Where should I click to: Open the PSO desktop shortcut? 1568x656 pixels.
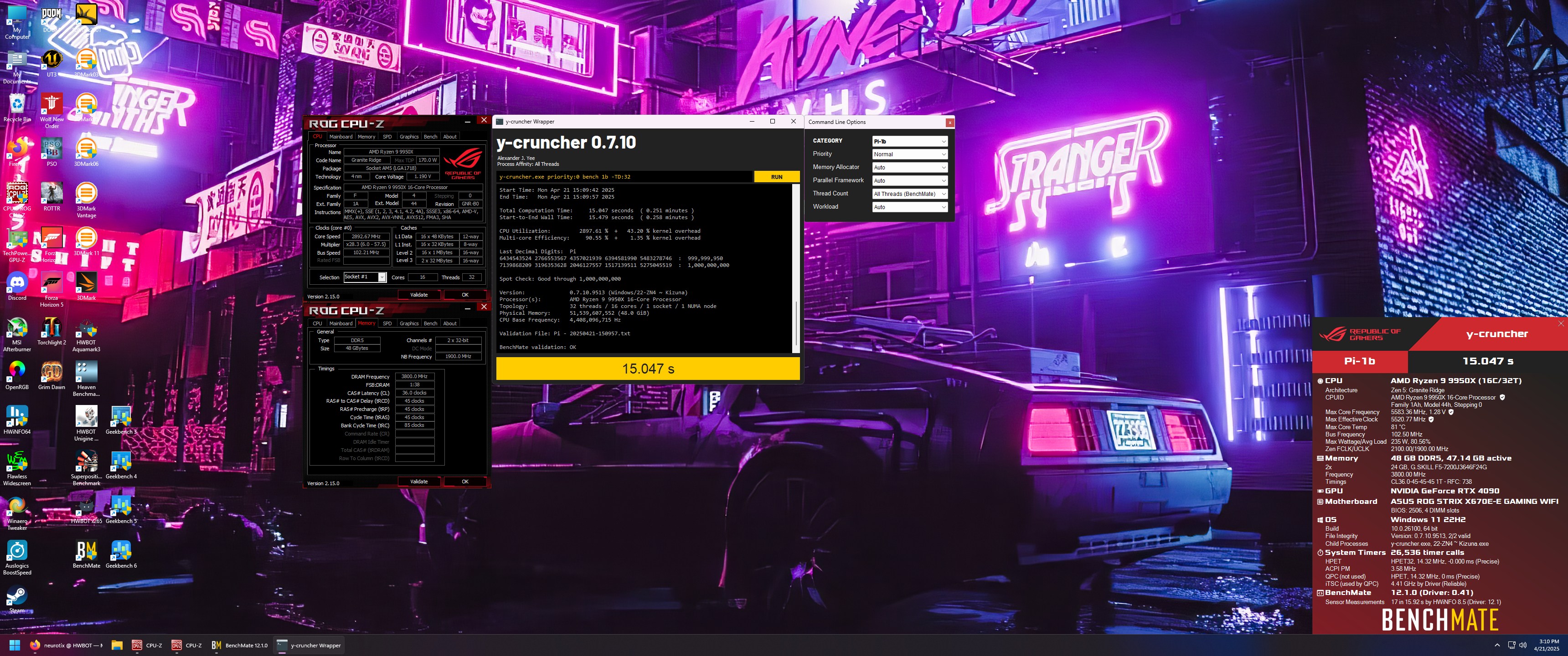[x=51, y=152]
